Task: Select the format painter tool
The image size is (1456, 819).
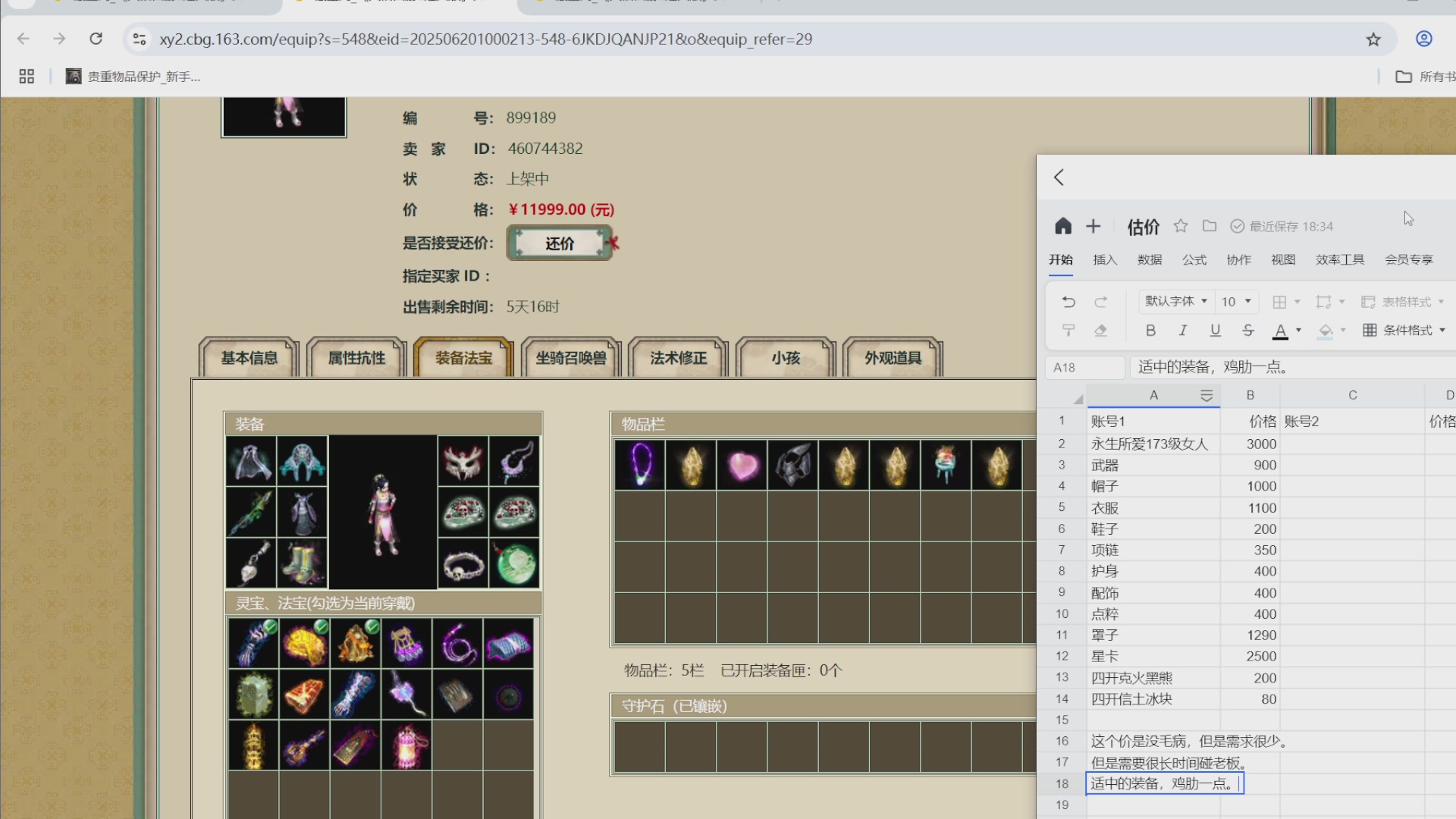Action: tap(1068, 330)
